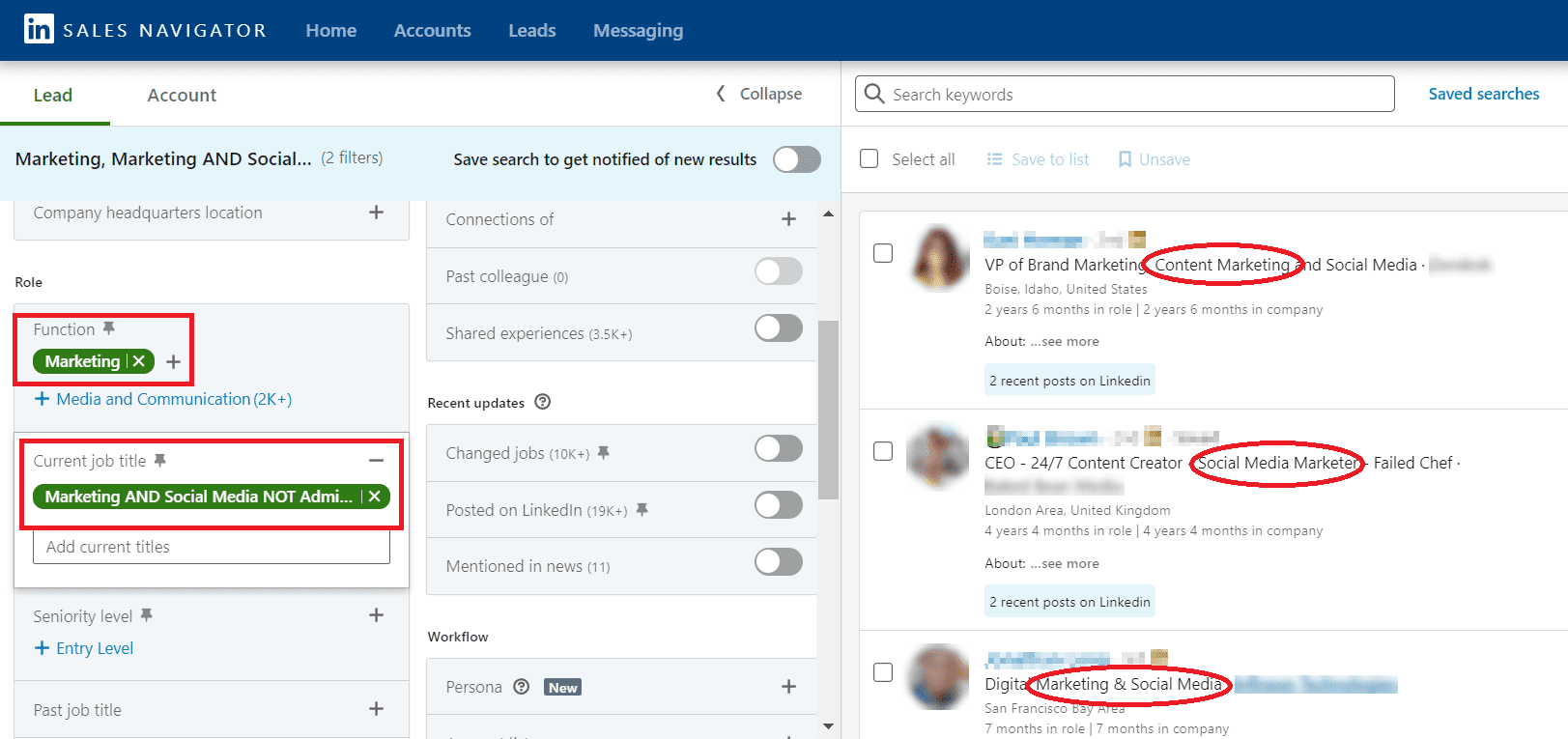
Task: Click the Persona help question icon
Action: 522,687
